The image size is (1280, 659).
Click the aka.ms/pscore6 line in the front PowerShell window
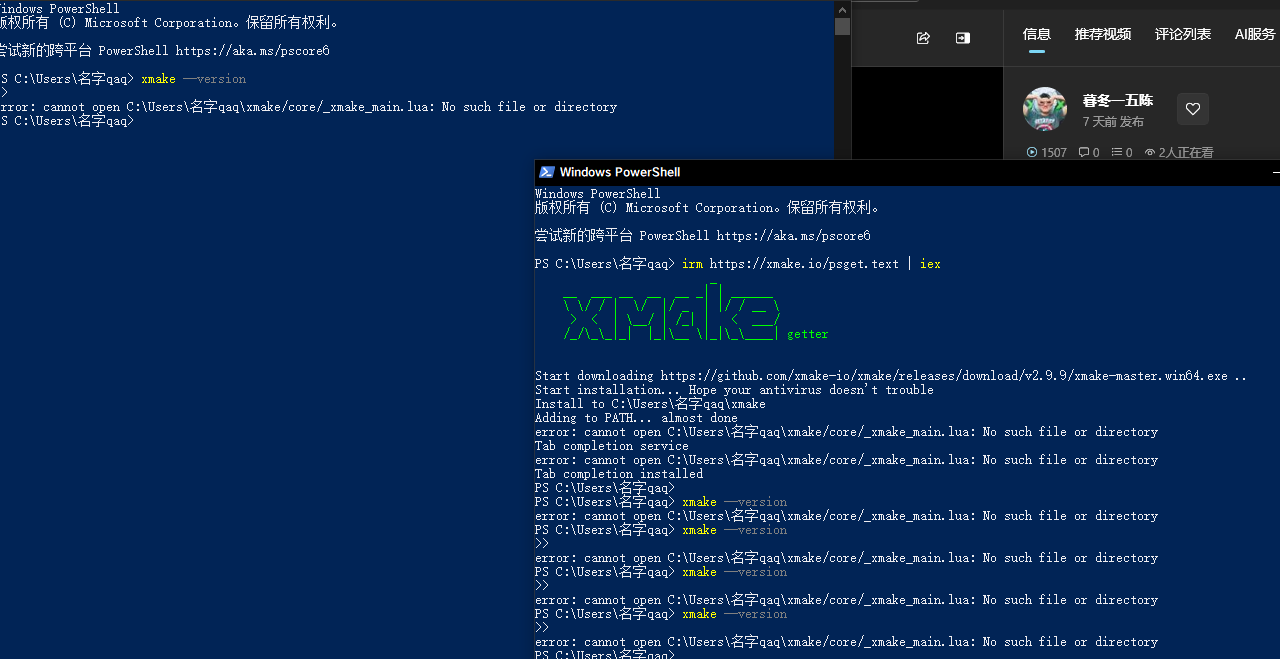point(703,236)
